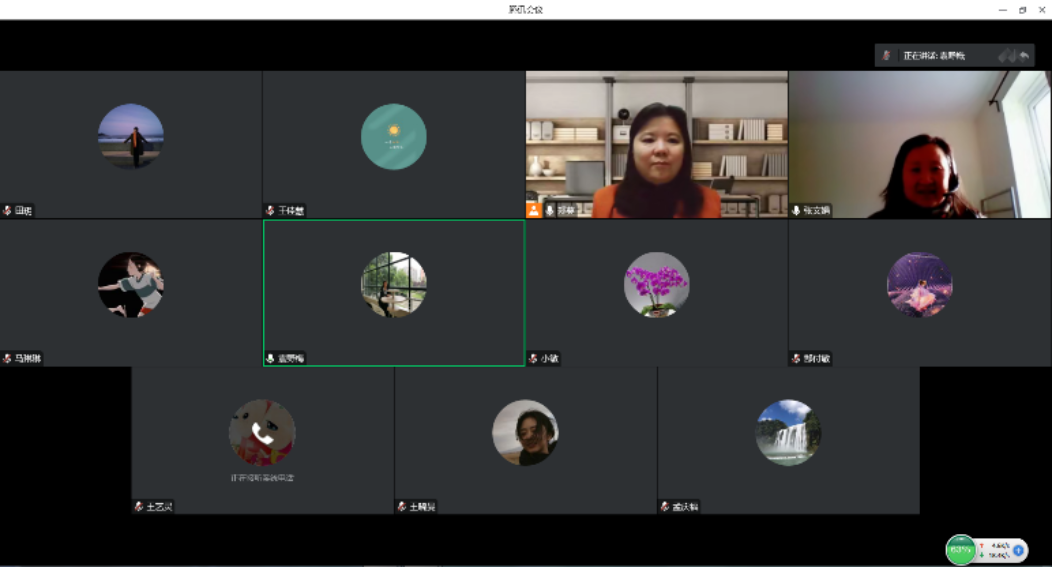Click the orange host badge on bookshelf video tile
The image size is (1052, 567).
[534, 210]
